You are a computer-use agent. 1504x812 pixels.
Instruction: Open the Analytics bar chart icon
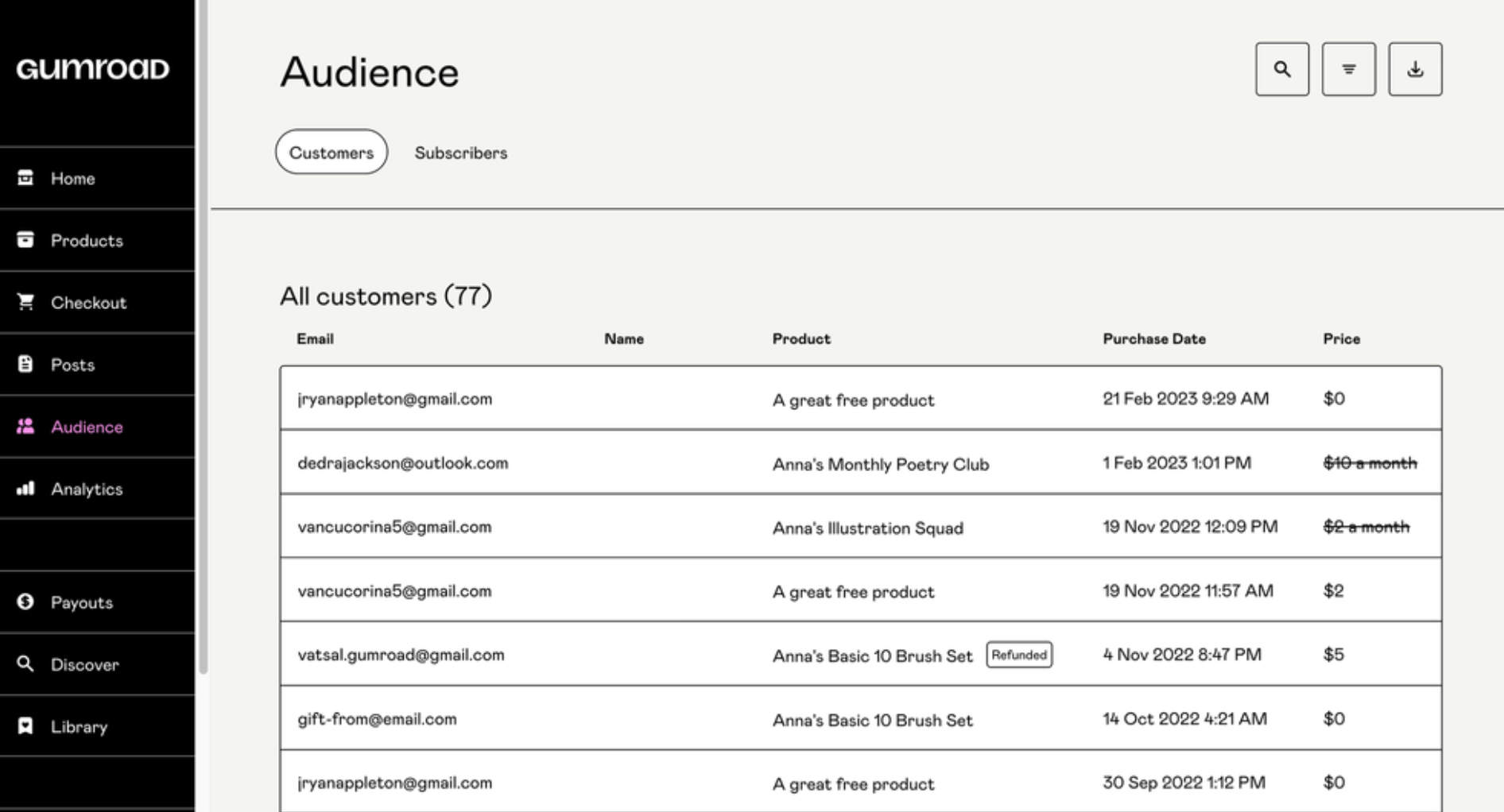(25, 489)
